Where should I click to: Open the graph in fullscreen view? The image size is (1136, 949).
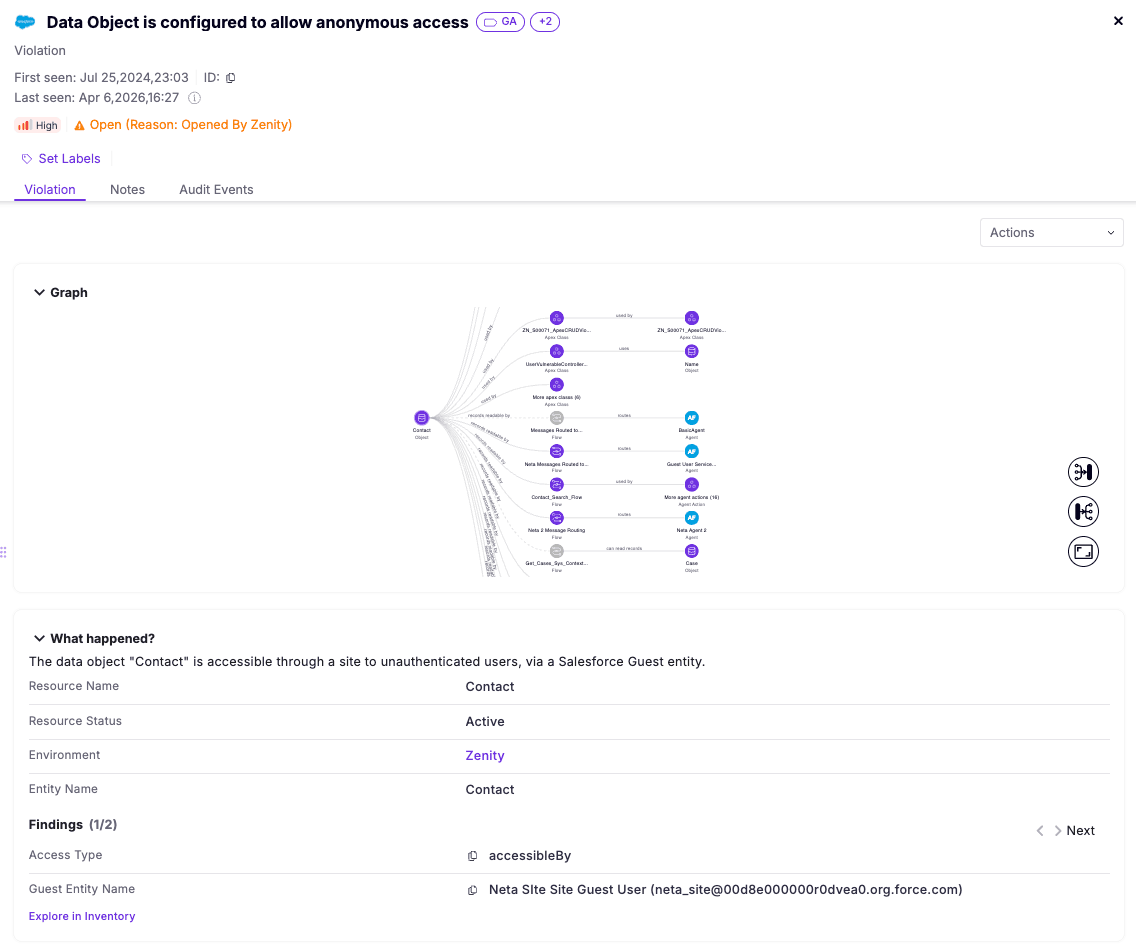point(1083,552)
